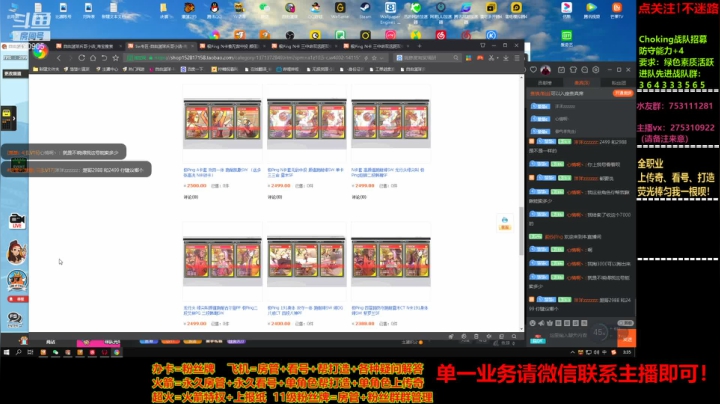Click the round speech bubble icon in chat header
Viewport: 720px width, 404px height.
(x=585, y=70)
